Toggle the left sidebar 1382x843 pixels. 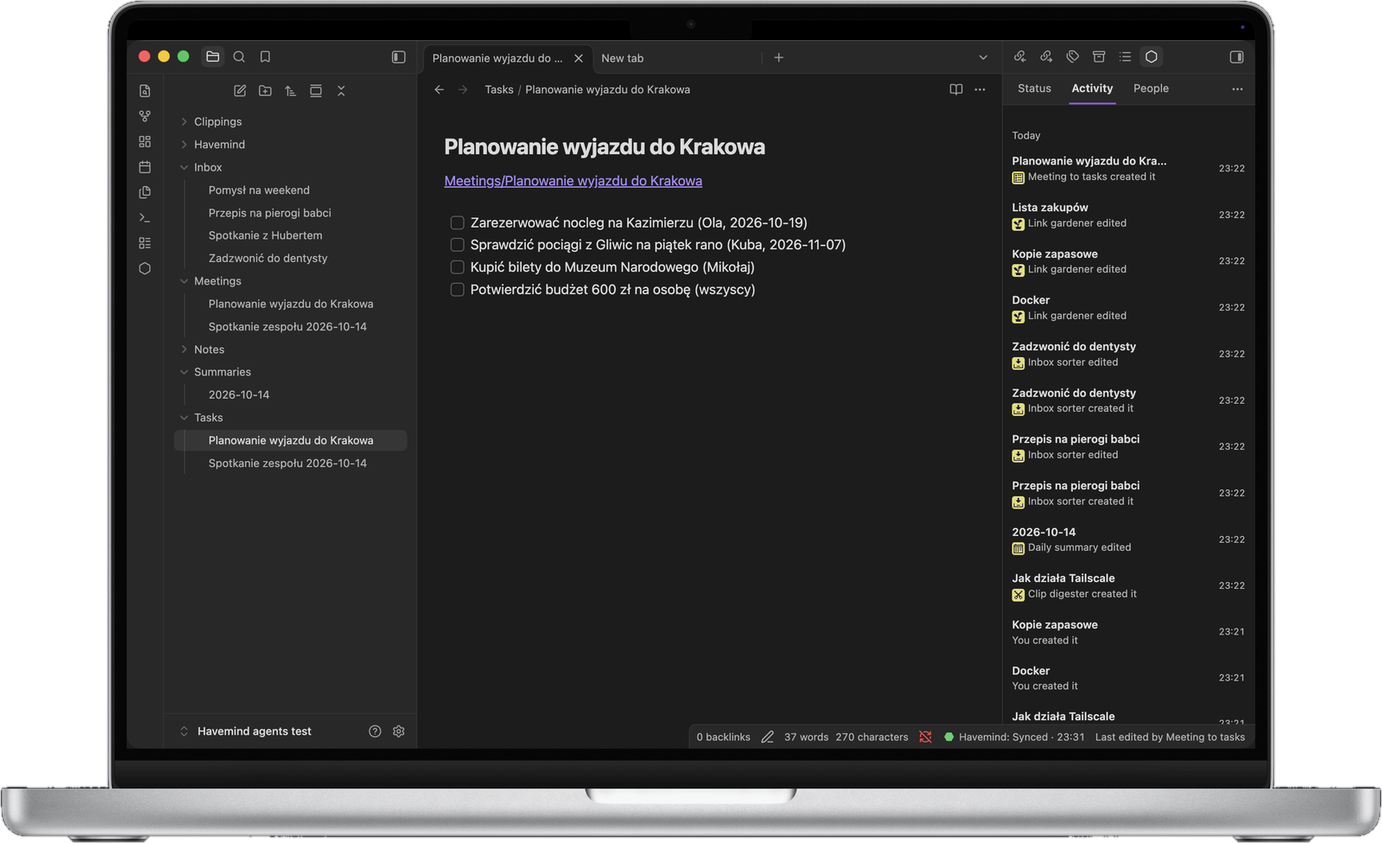[398, 57]
